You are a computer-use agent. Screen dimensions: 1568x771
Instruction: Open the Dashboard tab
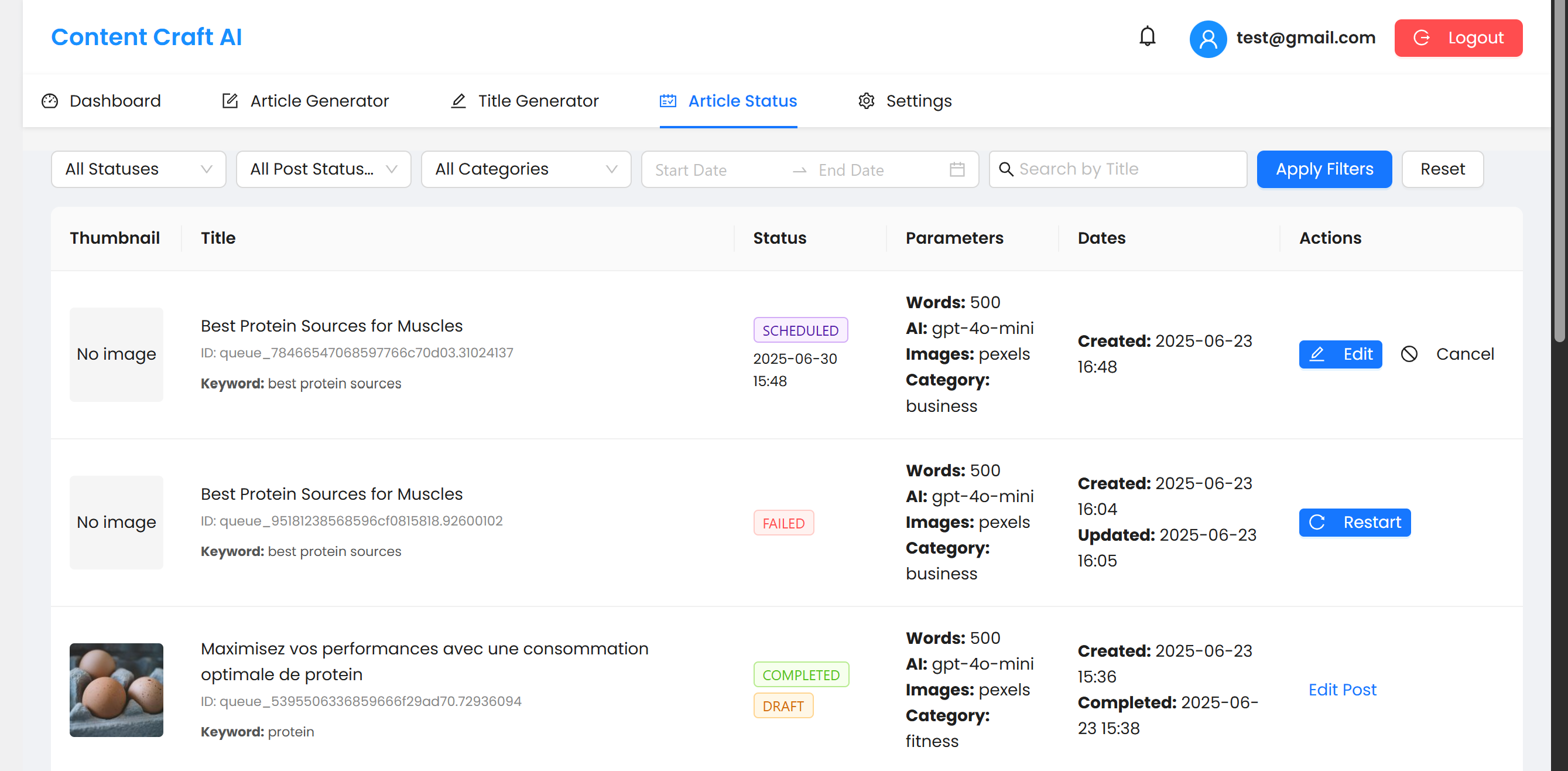[x=101, y=101]
